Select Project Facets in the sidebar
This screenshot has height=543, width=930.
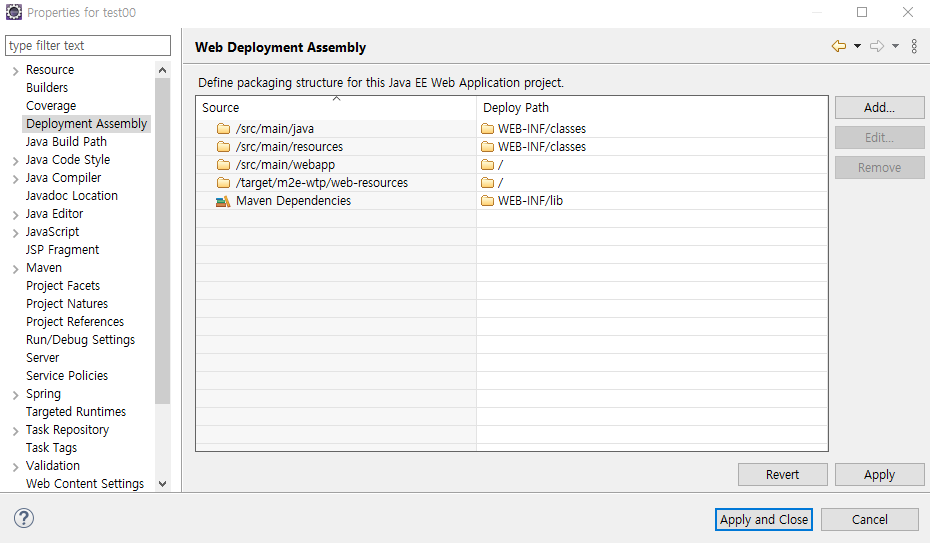point(63,286)
